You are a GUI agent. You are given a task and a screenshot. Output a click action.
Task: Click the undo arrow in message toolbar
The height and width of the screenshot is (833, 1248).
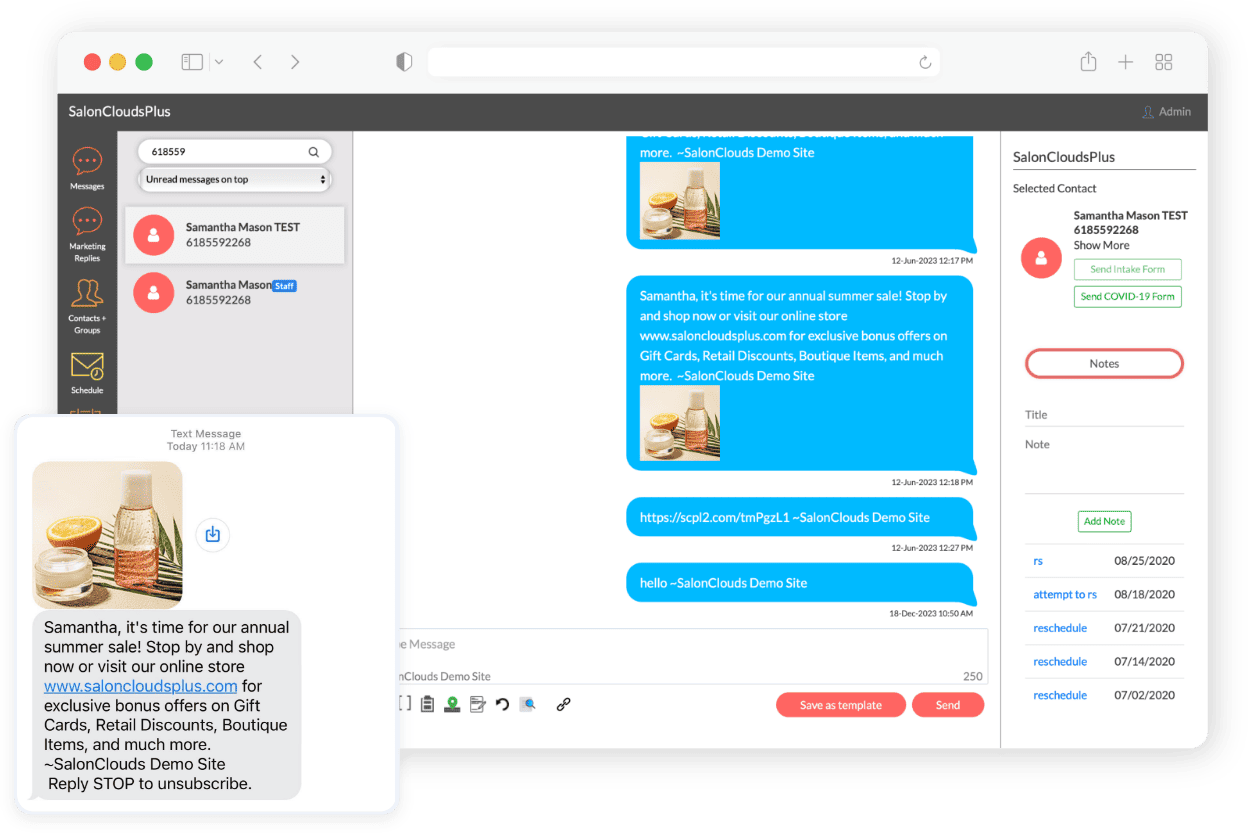[x=502, y=704]
